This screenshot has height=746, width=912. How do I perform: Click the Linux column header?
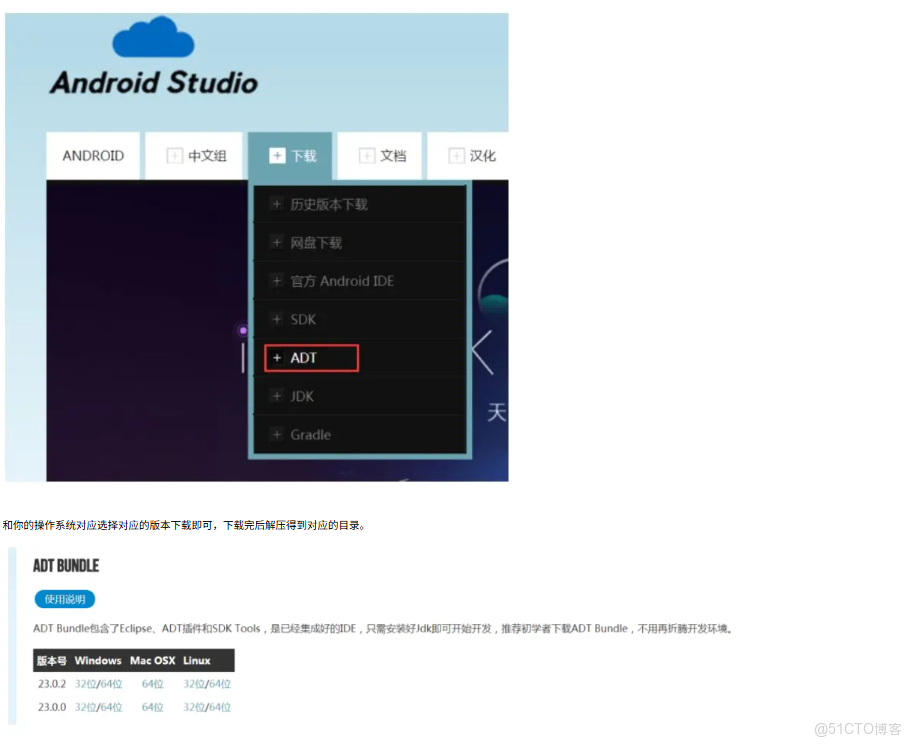(197, 661)
